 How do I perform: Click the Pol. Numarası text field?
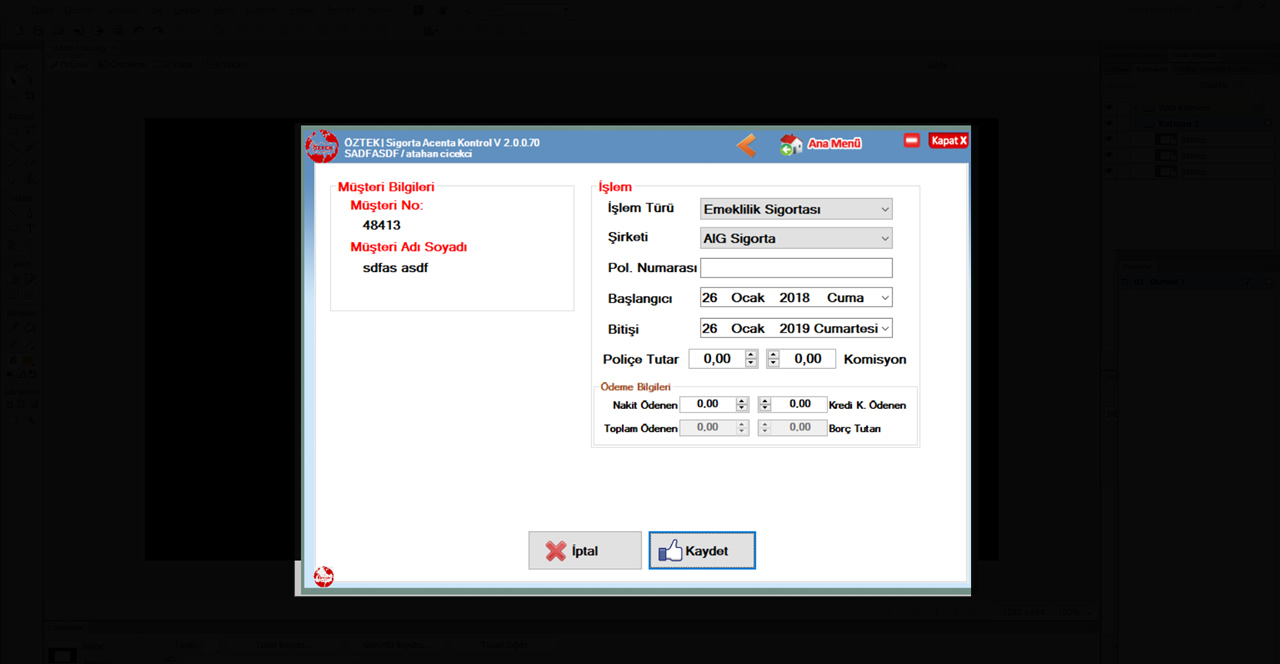tap(795, 268)
